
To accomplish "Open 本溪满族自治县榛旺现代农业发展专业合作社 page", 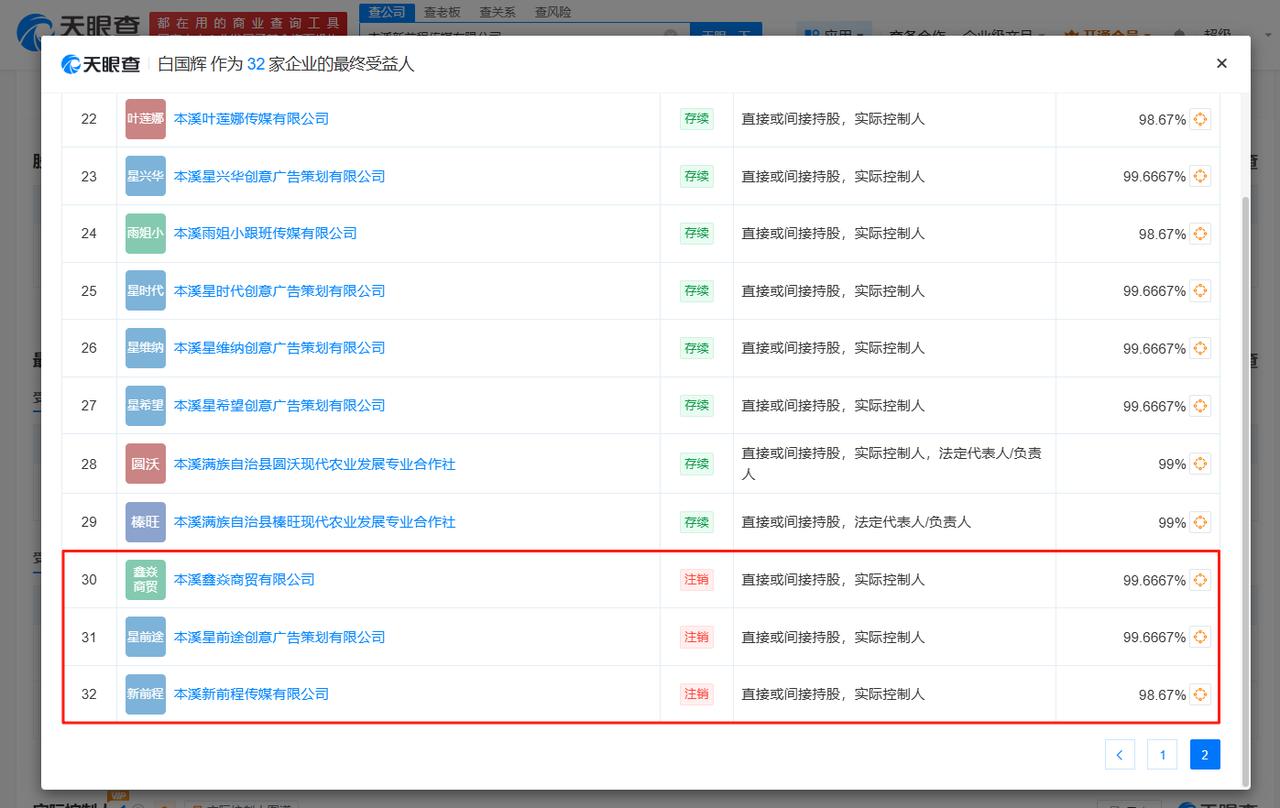I will coord(314,522).
